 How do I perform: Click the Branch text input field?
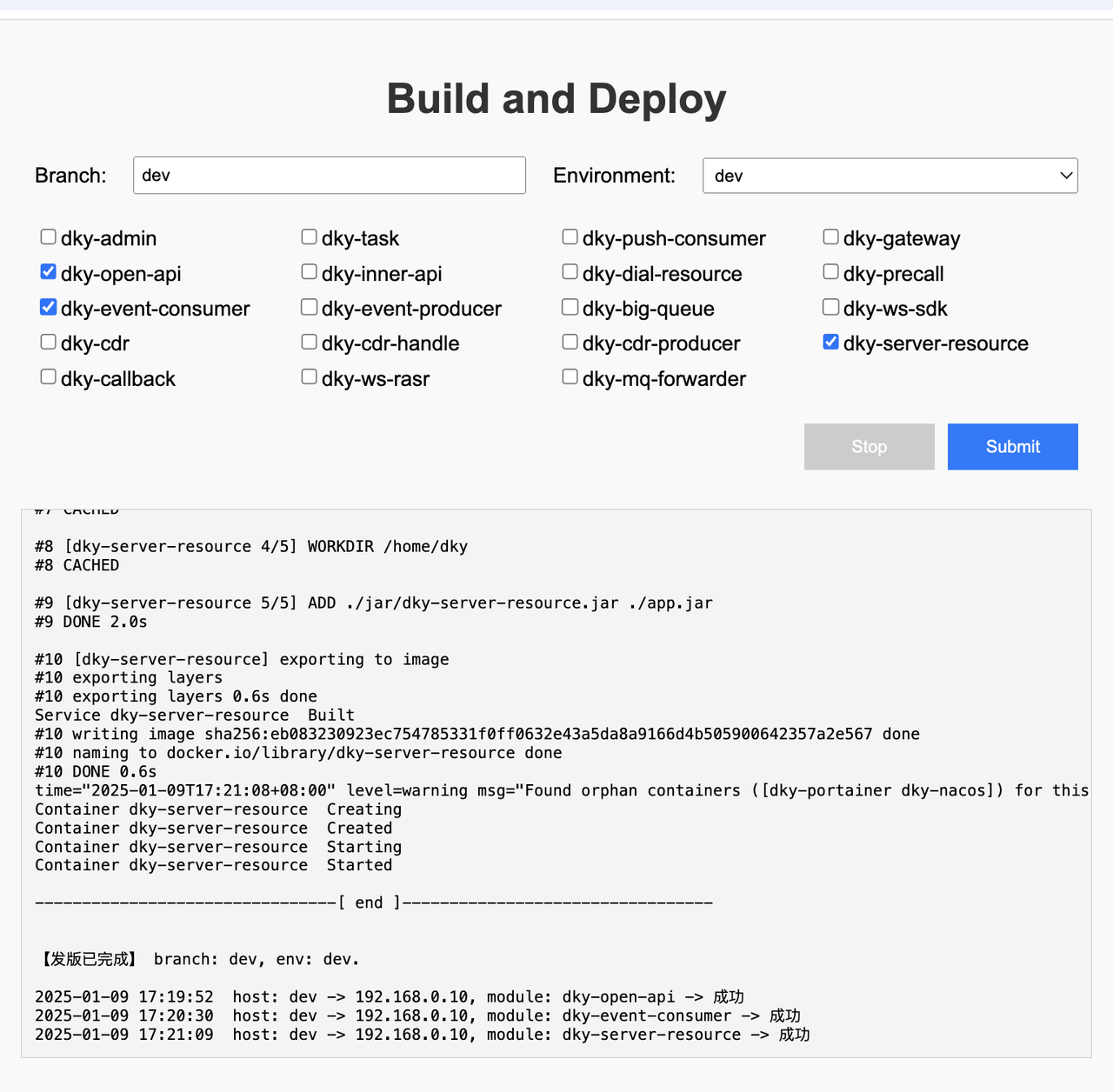pyautogui.click(x=329, y=176)
